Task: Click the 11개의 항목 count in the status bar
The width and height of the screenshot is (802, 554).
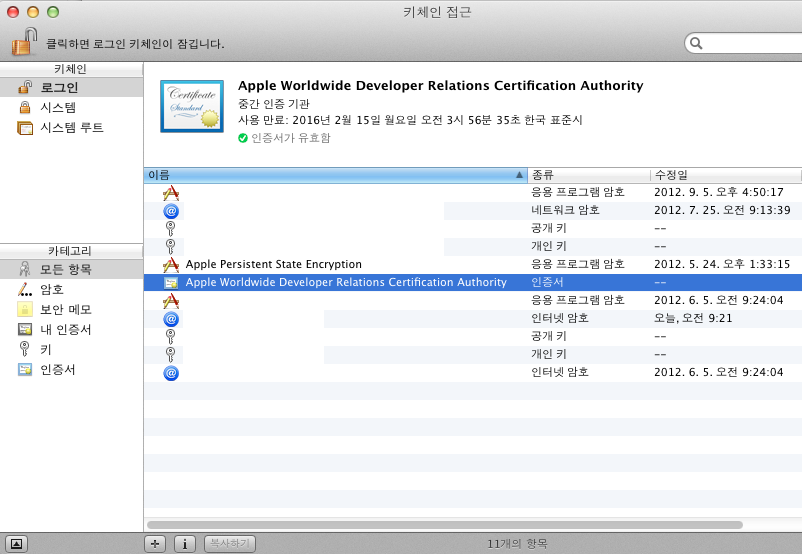Action: click(x=517, y=544)
